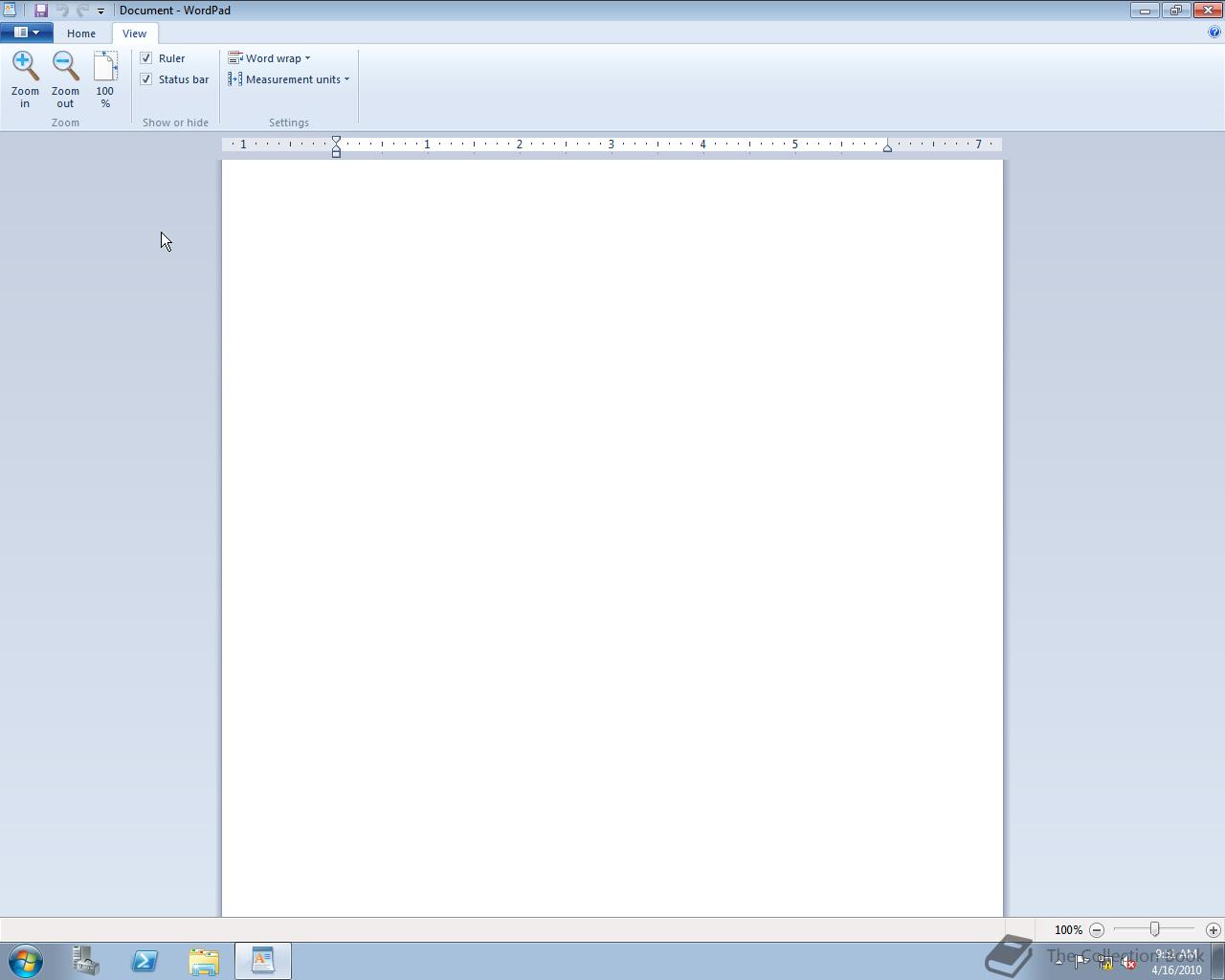This screenshot has height=980, width=1225.
Task: Click the 4/16/2010 date in system tray
Action: point(1176,969)
